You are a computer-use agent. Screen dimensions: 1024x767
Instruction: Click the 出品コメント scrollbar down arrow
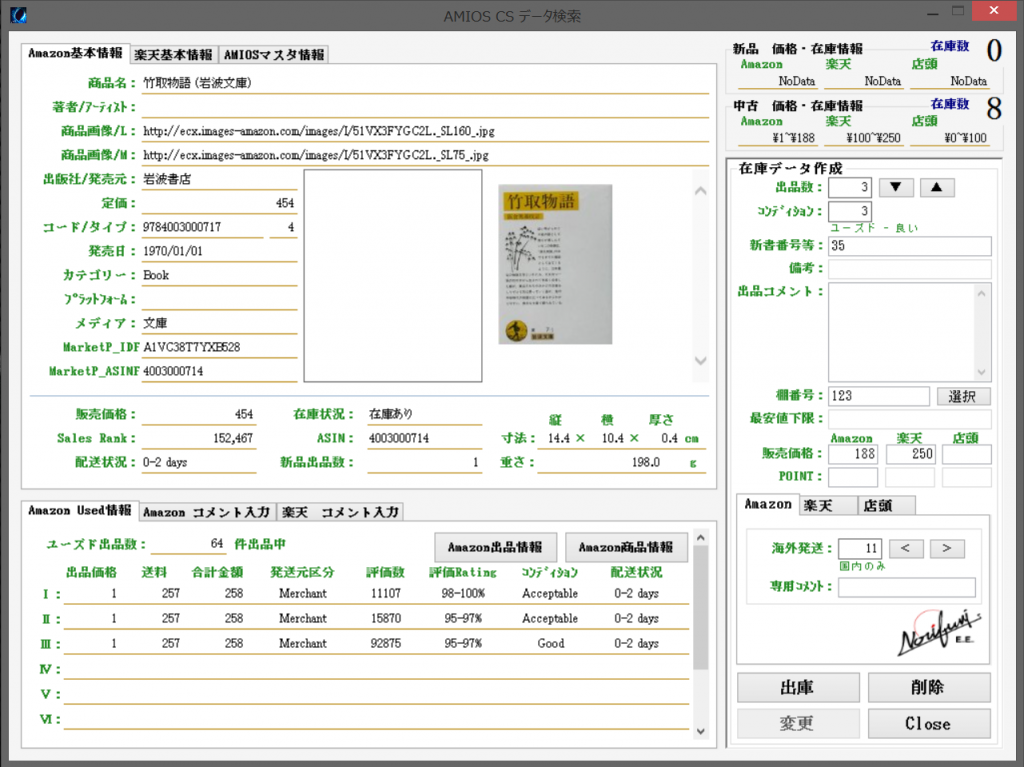(982, 372)
